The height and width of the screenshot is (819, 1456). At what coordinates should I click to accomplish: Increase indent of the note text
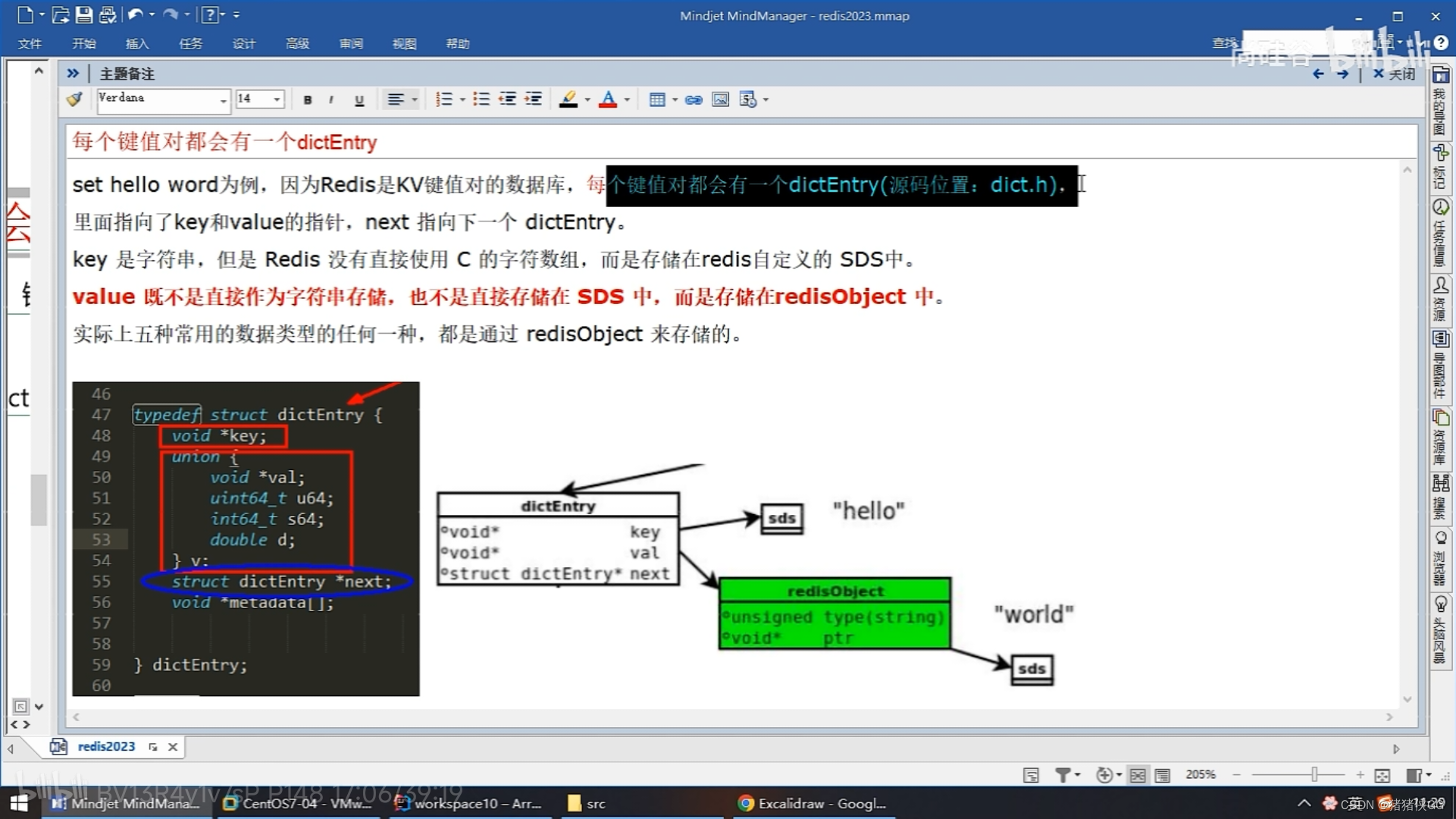(x=534, y=99)
